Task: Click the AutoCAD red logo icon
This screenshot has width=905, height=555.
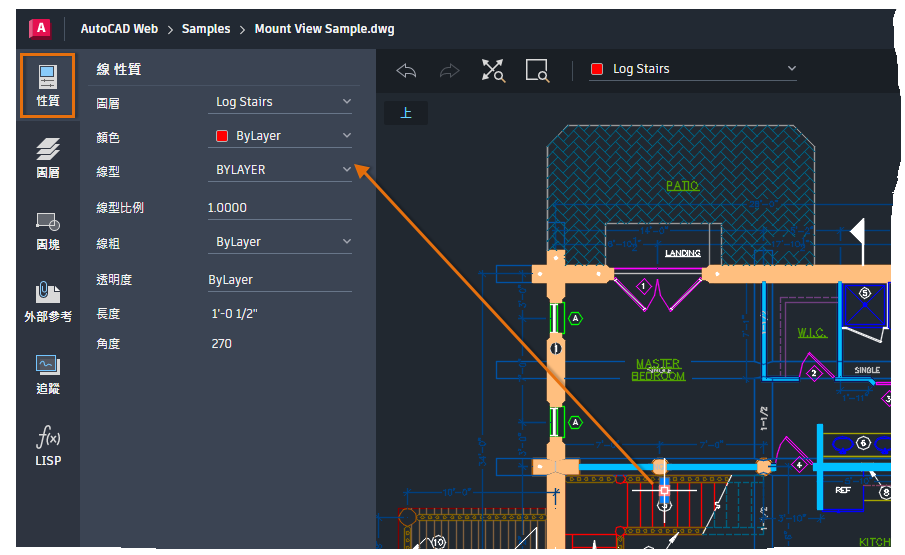Action: pos(40,28)
